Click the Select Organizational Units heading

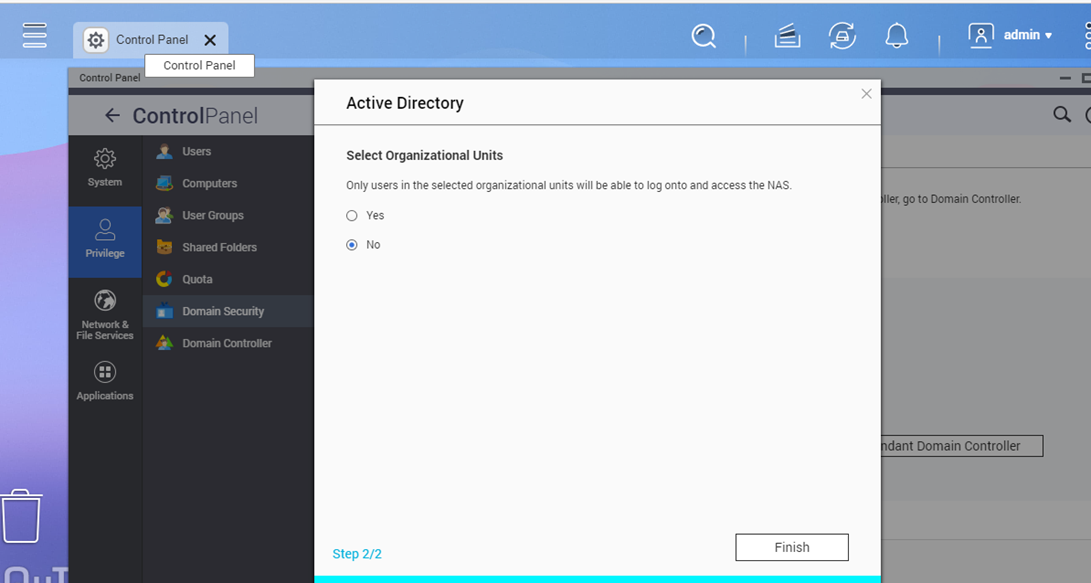click(x=424, y=155)
